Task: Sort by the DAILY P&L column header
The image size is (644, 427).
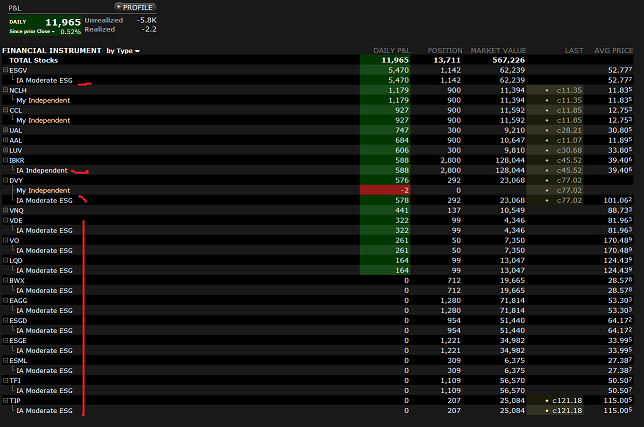Action: tap(391, 50)
